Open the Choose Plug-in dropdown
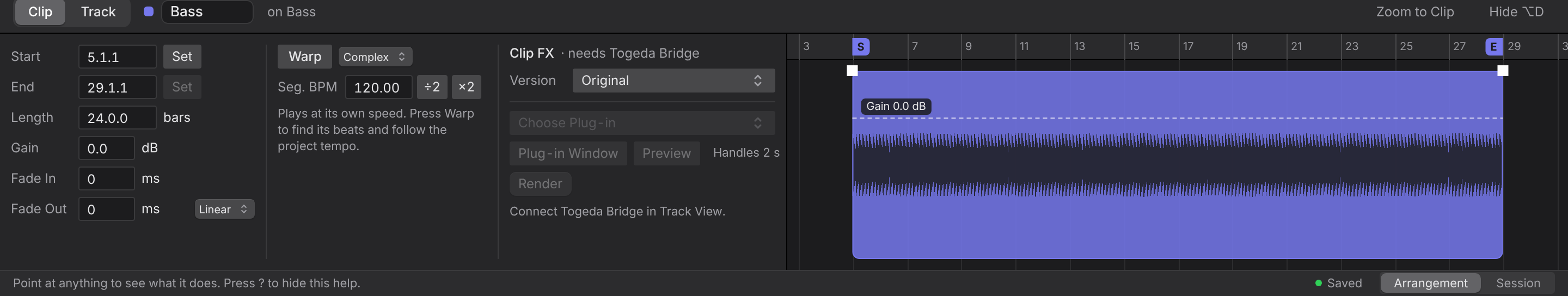Screen dimensions: 1568x296 (642, 123)
